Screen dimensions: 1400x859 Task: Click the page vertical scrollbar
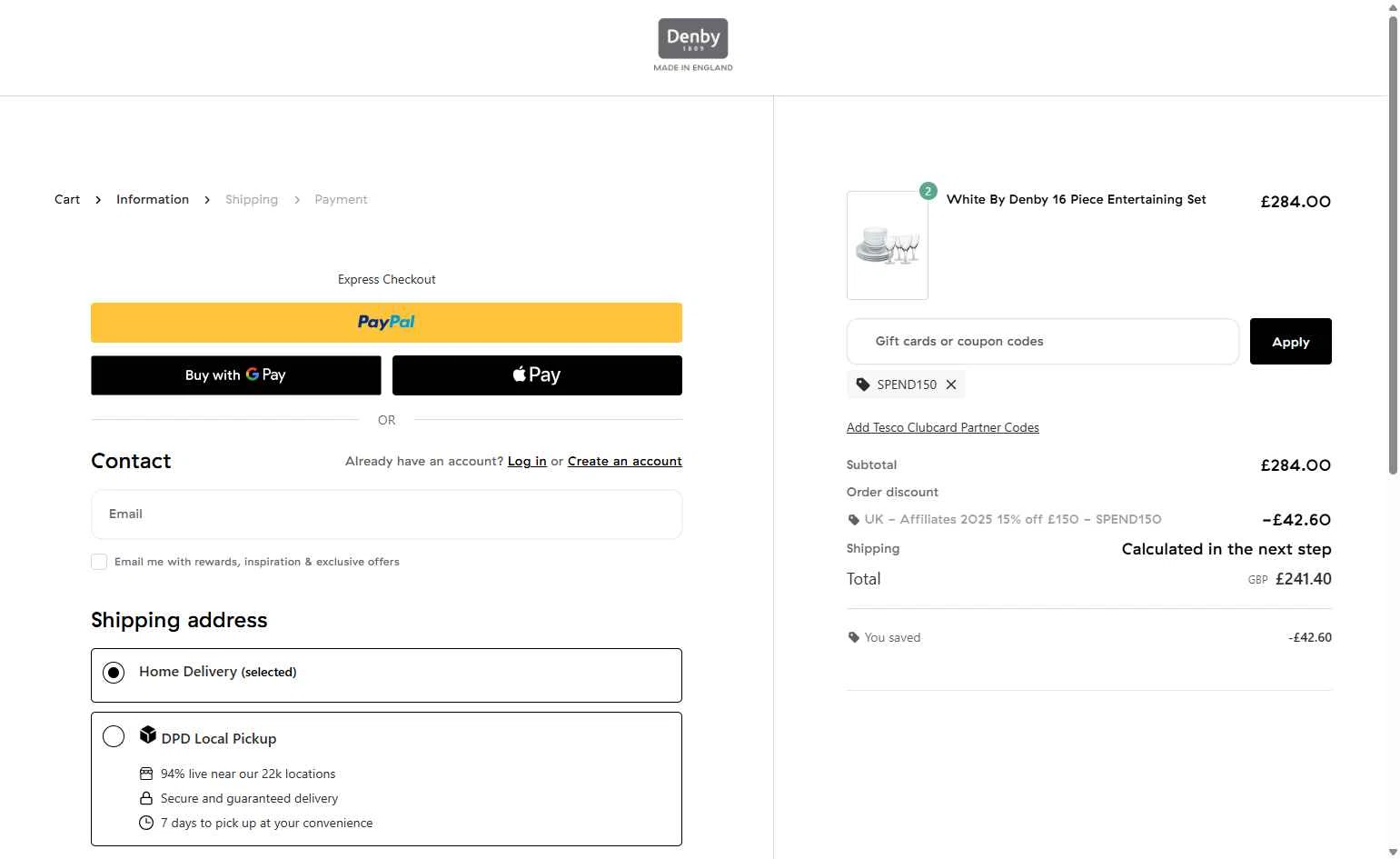[x=1393, y=245]
